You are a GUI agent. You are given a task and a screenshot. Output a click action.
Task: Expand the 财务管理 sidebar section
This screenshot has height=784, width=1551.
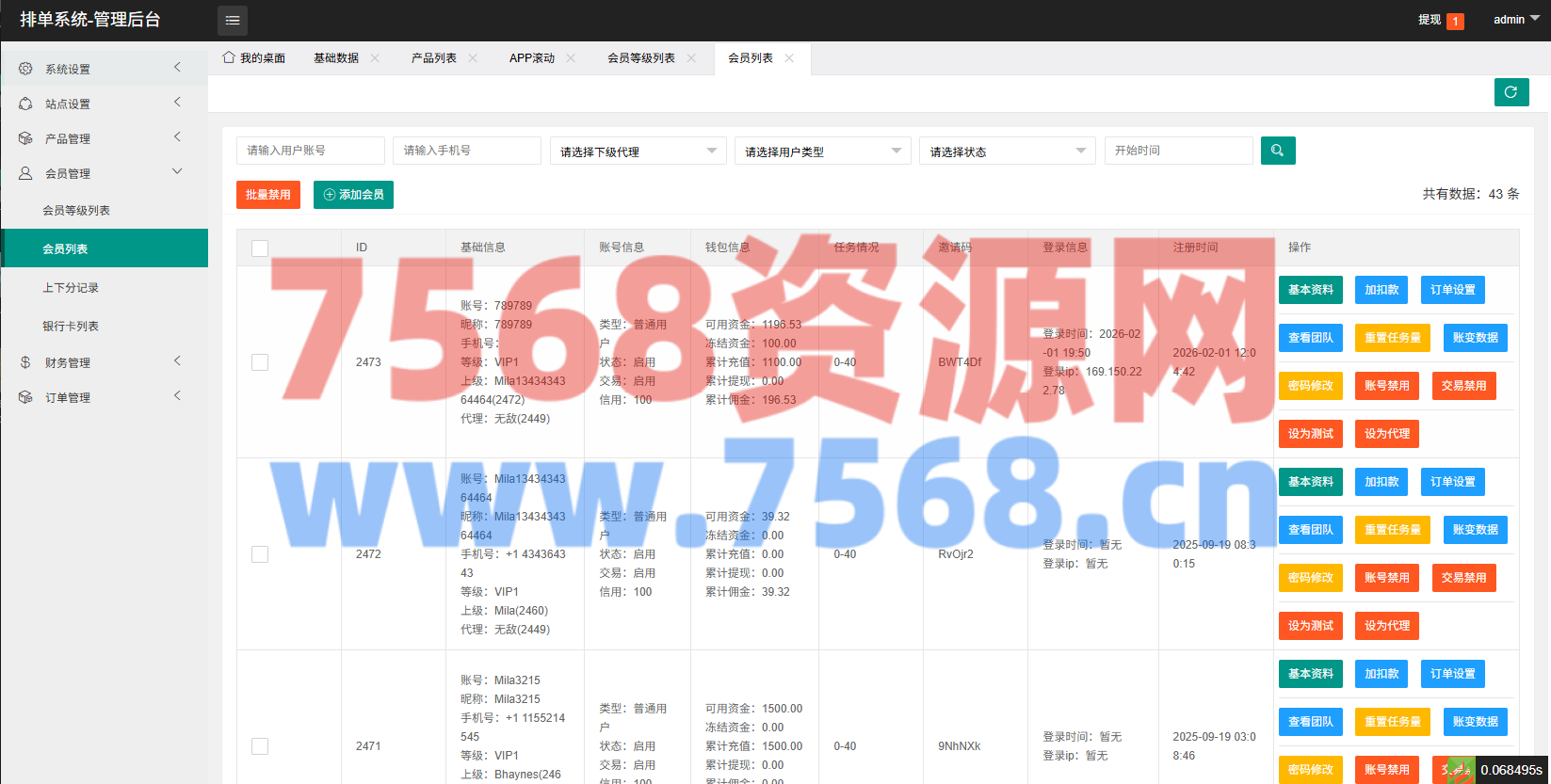(68, 362)
